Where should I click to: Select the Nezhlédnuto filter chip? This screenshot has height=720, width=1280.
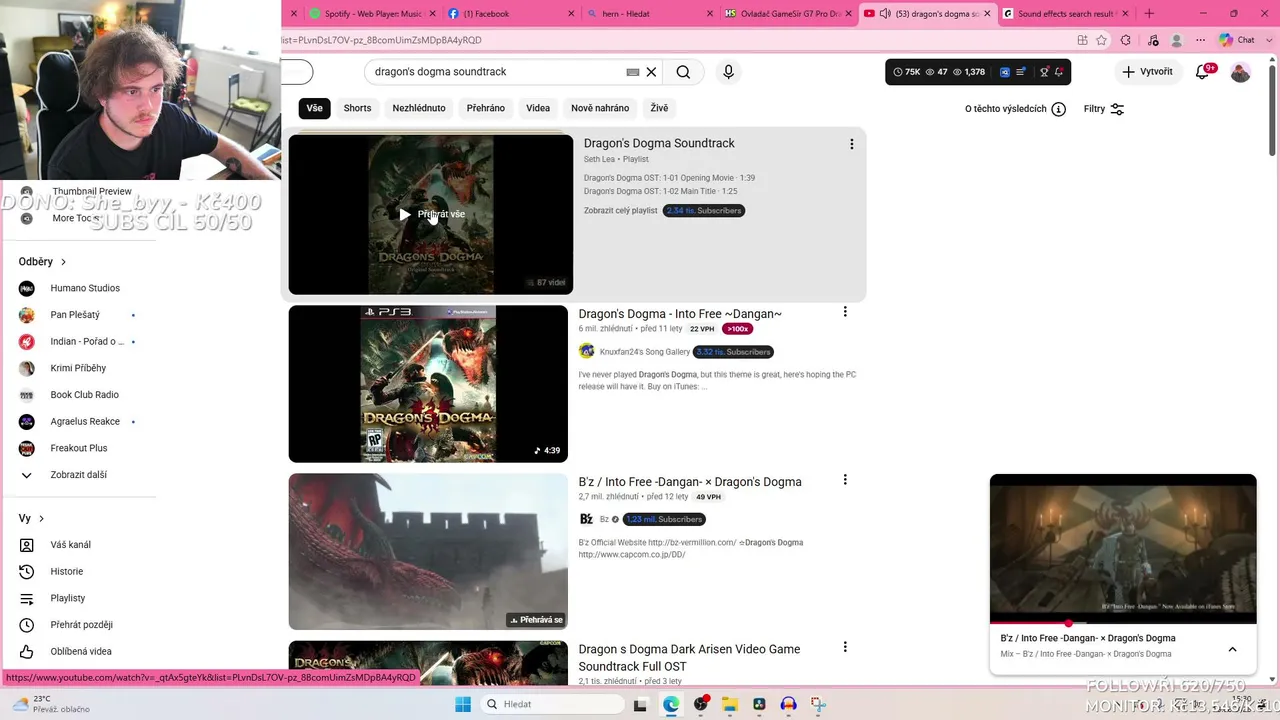419,108
